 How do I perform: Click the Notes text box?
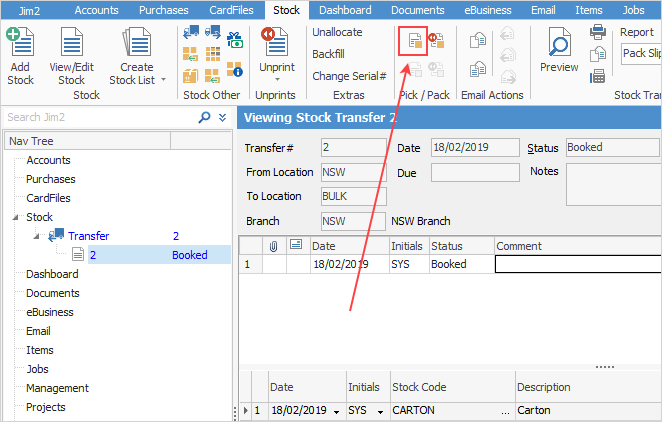click(613, 184)
